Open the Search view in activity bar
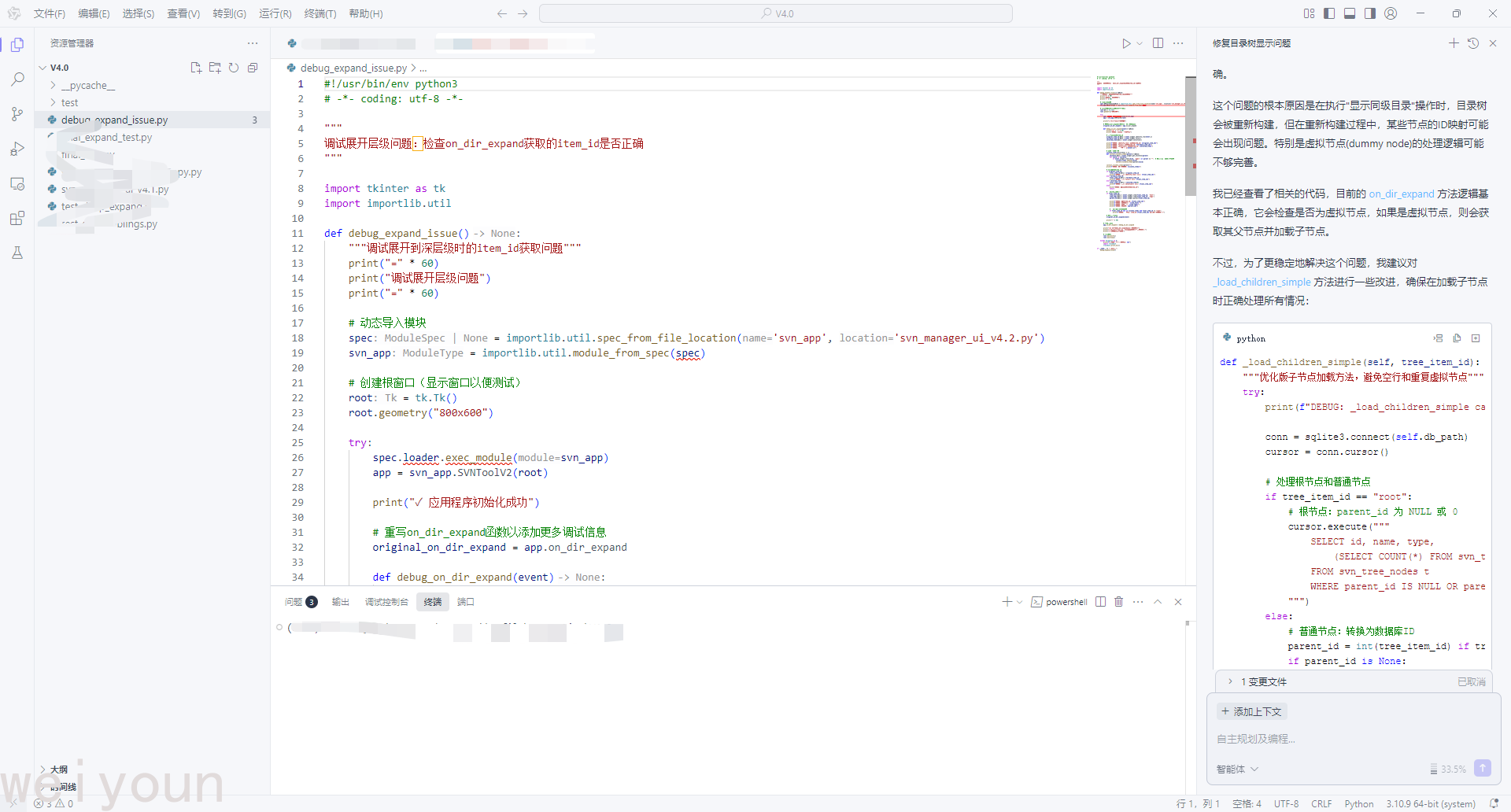Viewport: 1511px width, 812px height. (x=17, y=79)
